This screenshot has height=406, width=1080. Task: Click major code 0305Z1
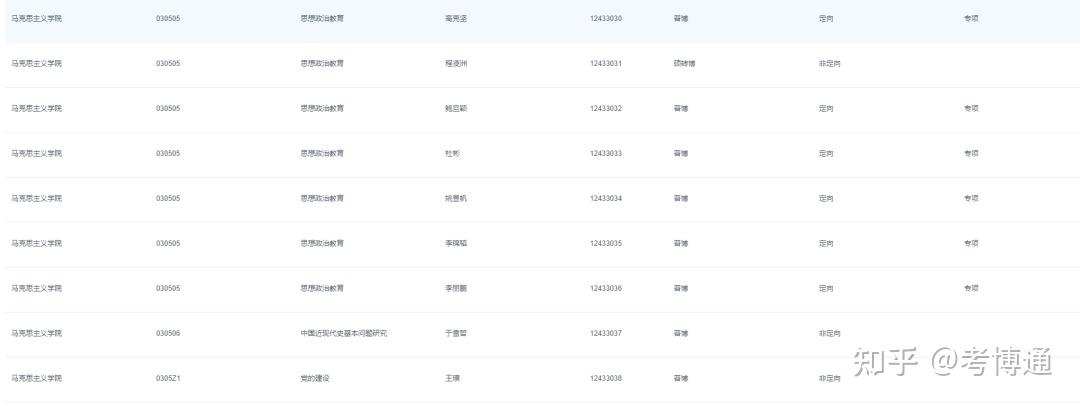coord(168,379)
